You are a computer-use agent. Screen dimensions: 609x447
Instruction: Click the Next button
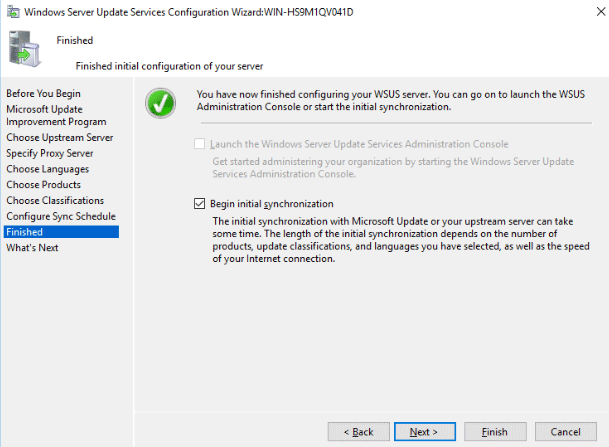[425, 432]
